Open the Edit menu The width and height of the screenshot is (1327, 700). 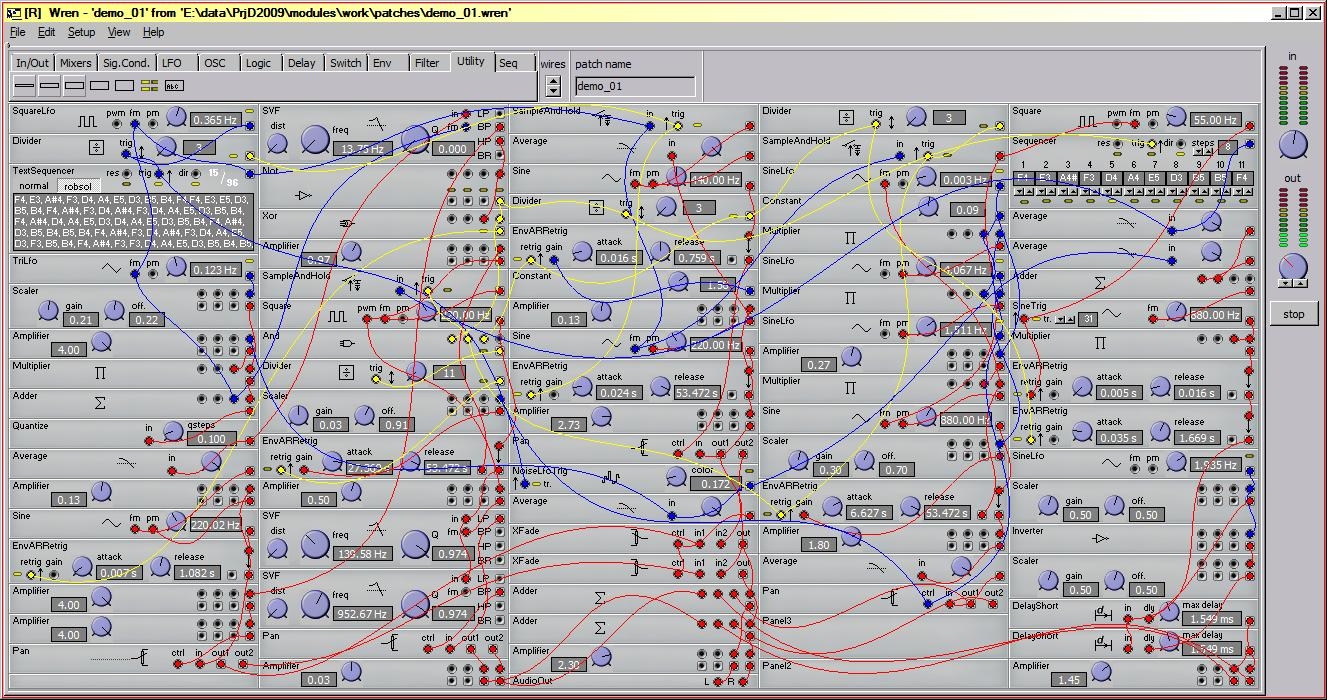point(47,32)
